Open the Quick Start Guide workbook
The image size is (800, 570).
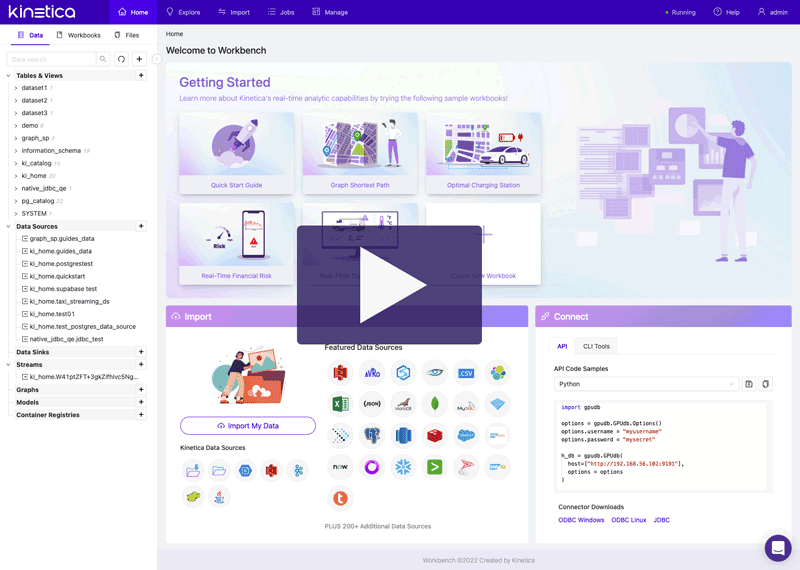click(237, 153)
